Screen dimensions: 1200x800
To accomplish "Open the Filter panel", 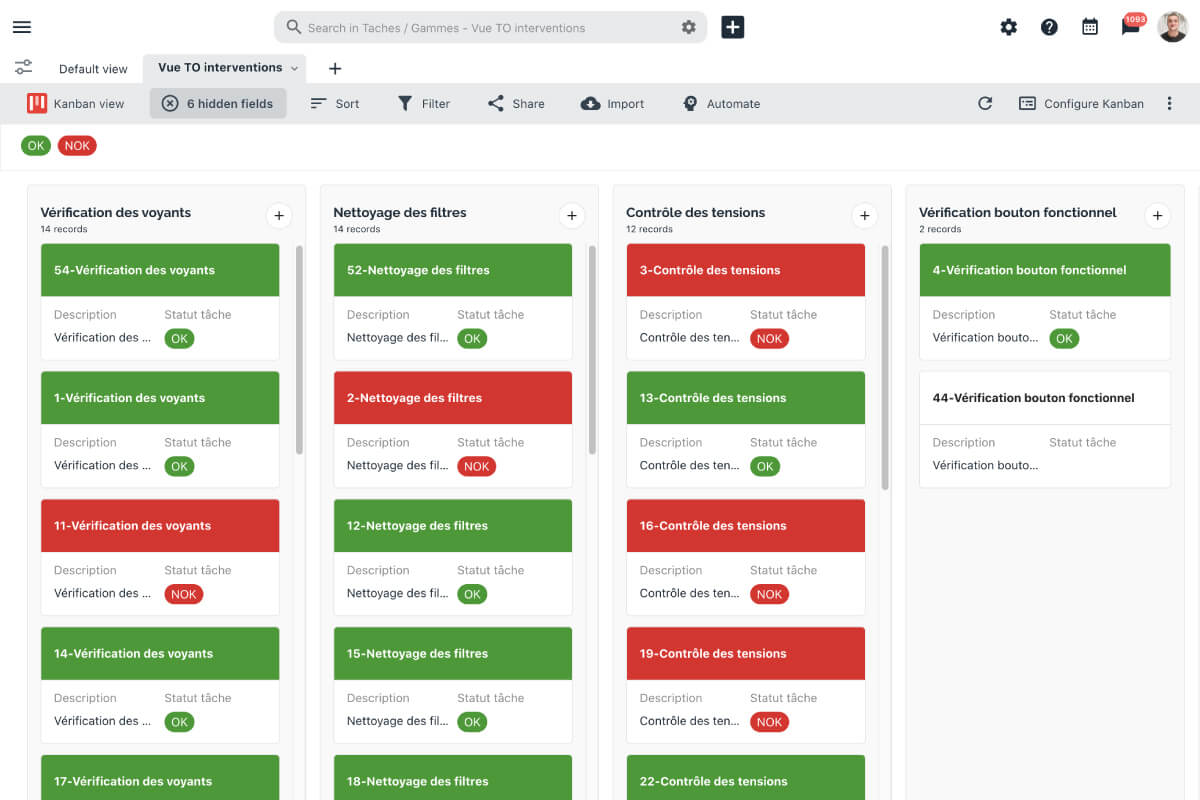I will 424,103.
